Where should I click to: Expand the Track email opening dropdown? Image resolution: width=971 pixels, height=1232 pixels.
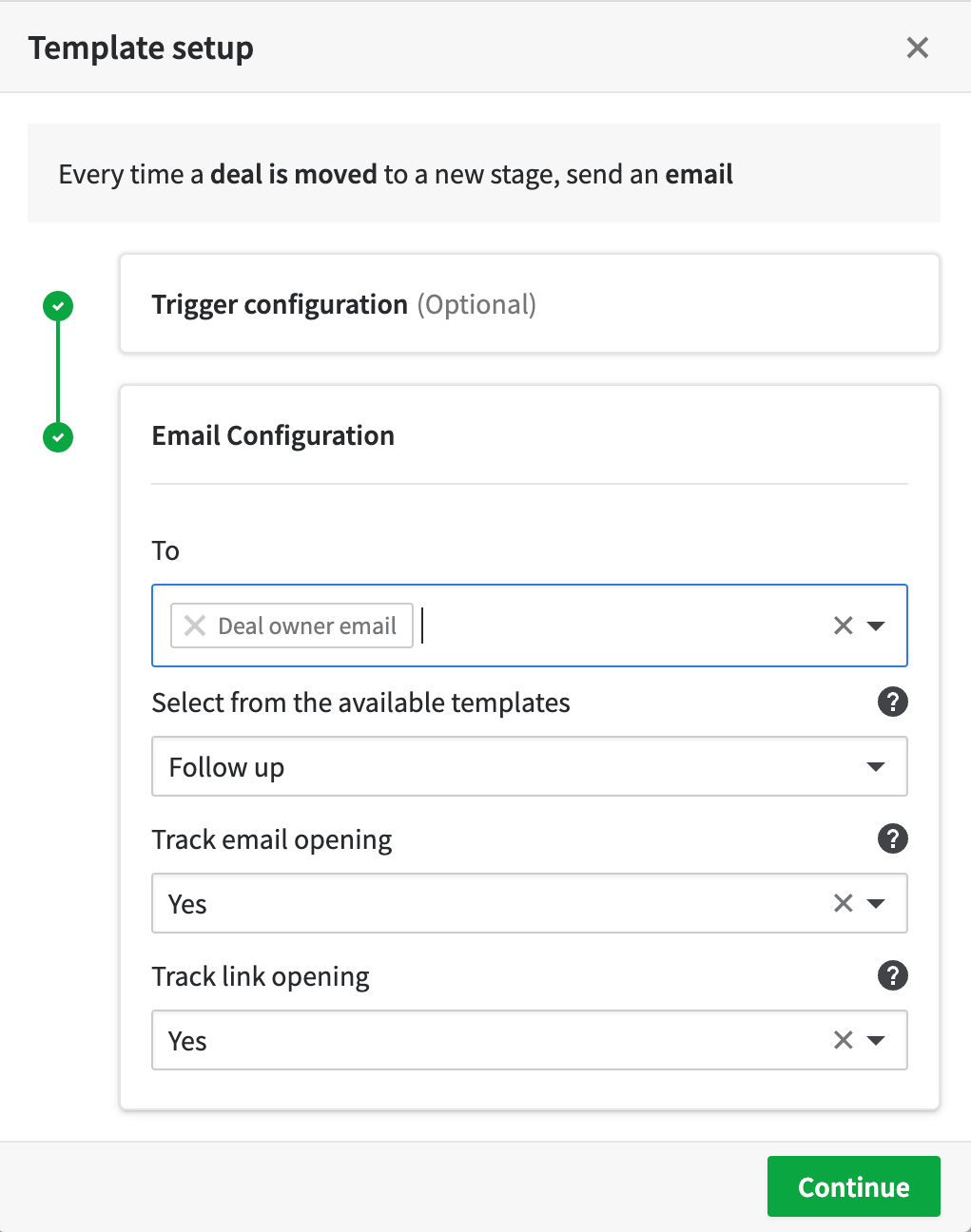coord(876,903)
